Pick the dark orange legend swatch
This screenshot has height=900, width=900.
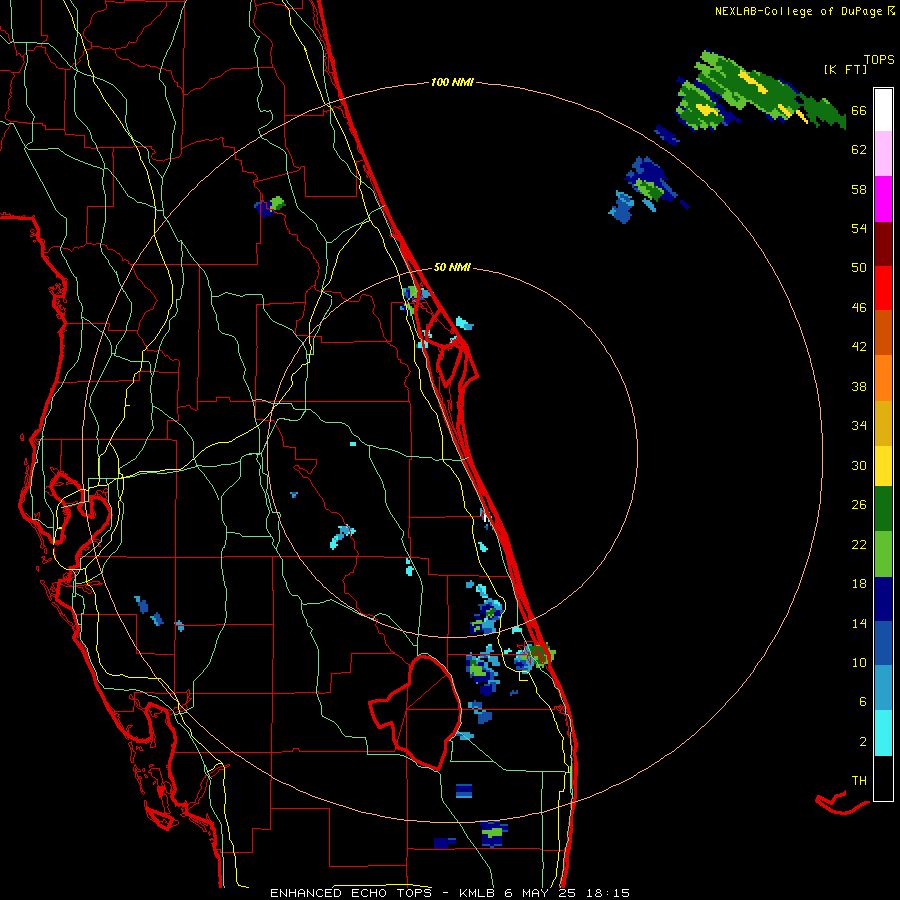[x=883, y=332]
